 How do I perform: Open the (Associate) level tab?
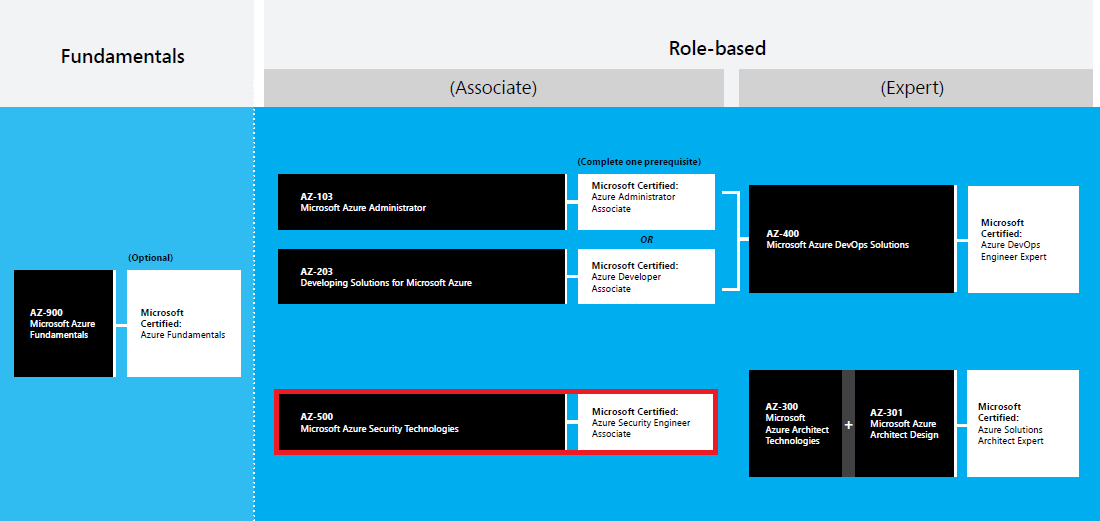[x=493, y=88]
